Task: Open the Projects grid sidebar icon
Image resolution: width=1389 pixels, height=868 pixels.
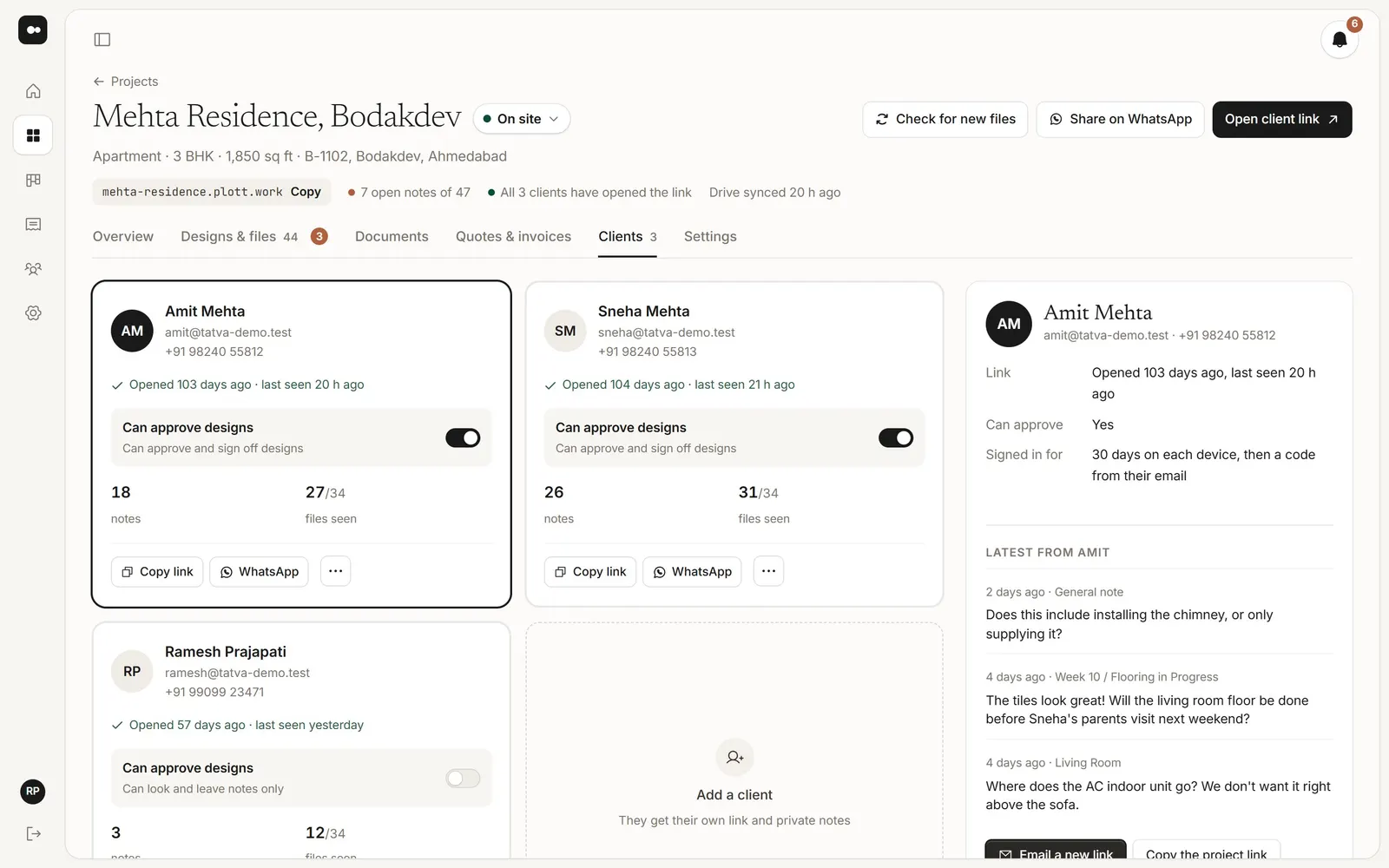Action: pos(33,135)
